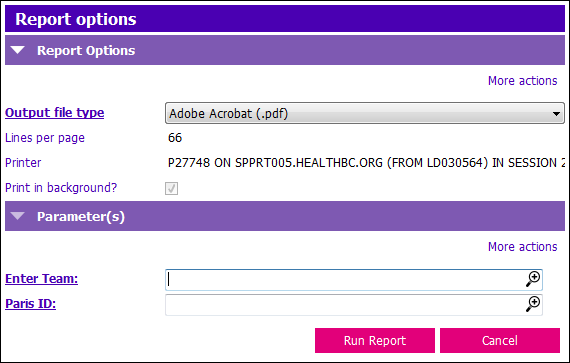The image size is (570, 363).
Task: Follow the Enter Team label link
Action: 41,279
